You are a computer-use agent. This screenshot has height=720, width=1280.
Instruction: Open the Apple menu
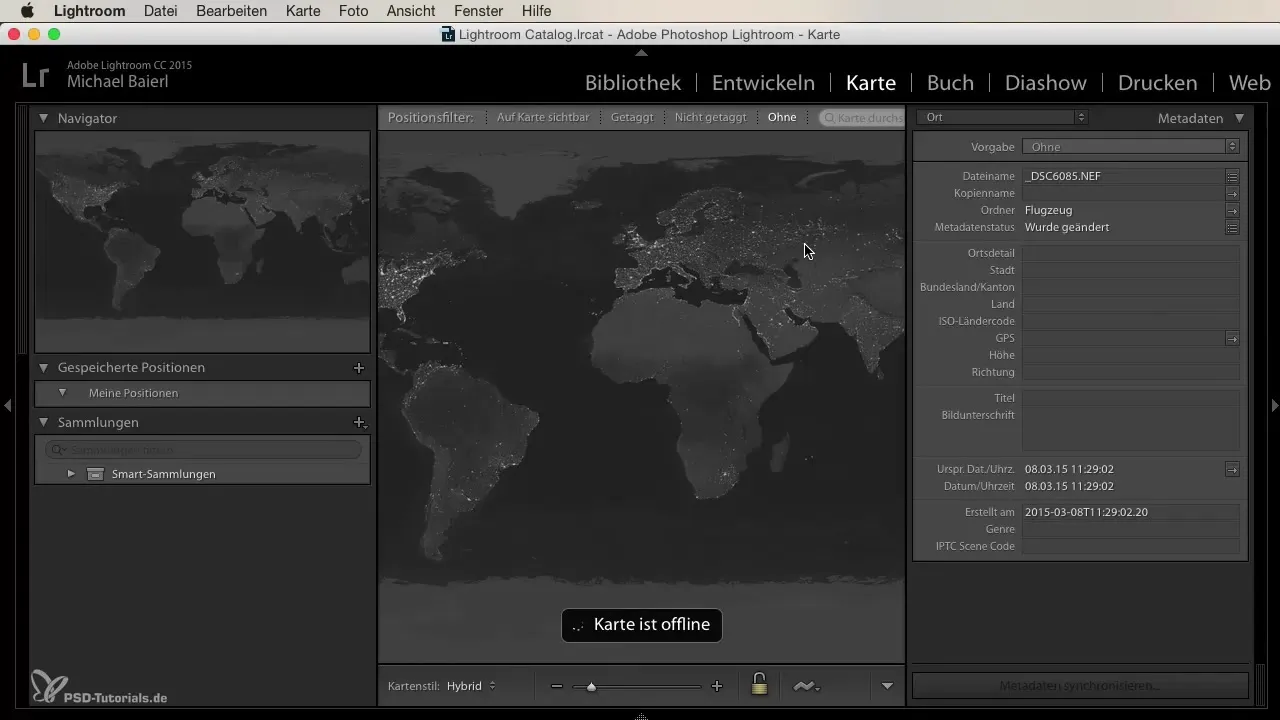[27, 11]
